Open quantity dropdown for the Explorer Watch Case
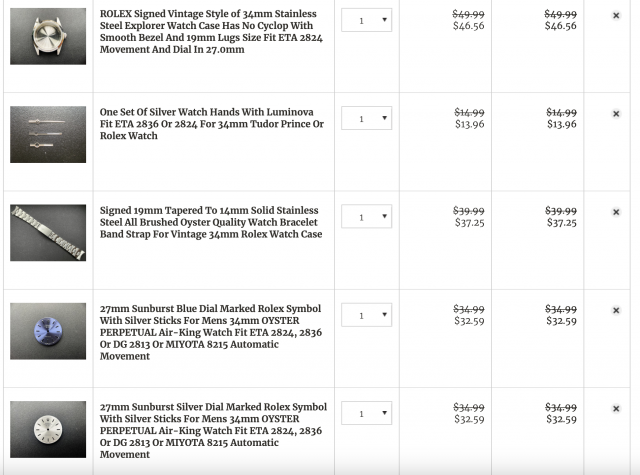The width and height of the screenshot is (640, 475). point(367,20)
